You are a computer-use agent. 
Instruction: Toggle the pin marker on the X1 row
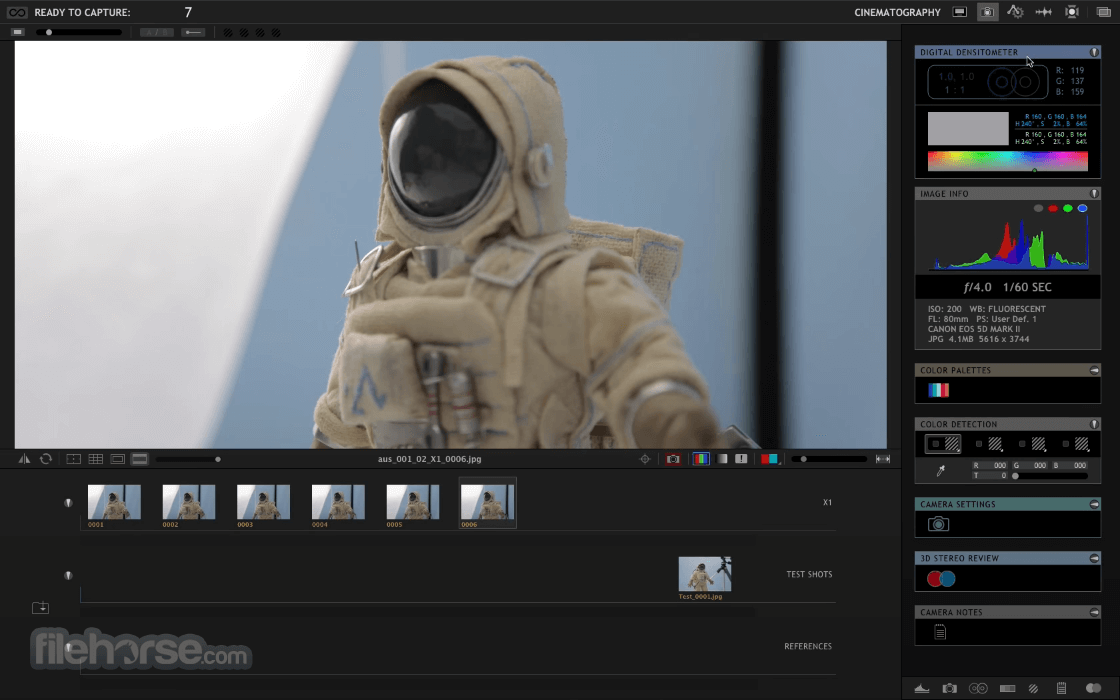69,503
